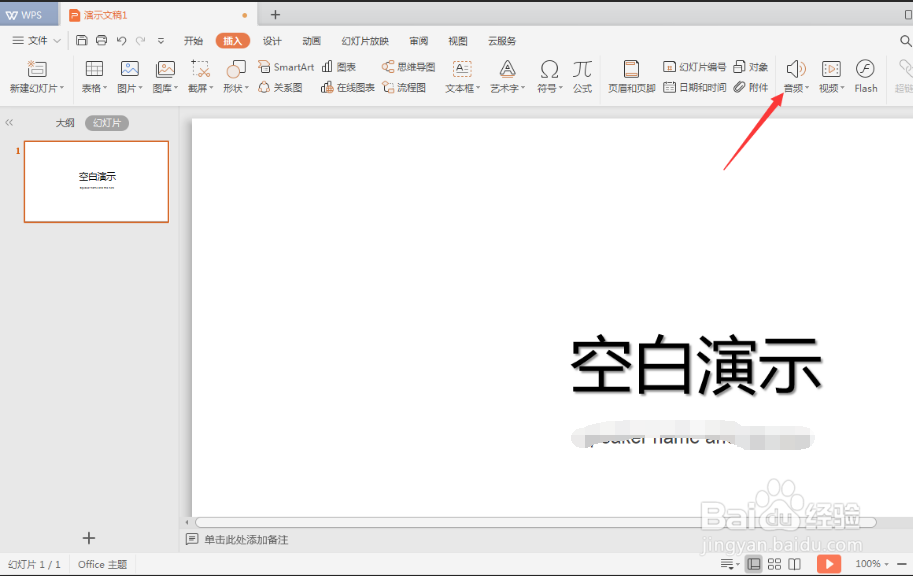Screen dimensions: 913x576
Task: Click the 艺术字 WordArt icon
Action: tap(507, 69)
